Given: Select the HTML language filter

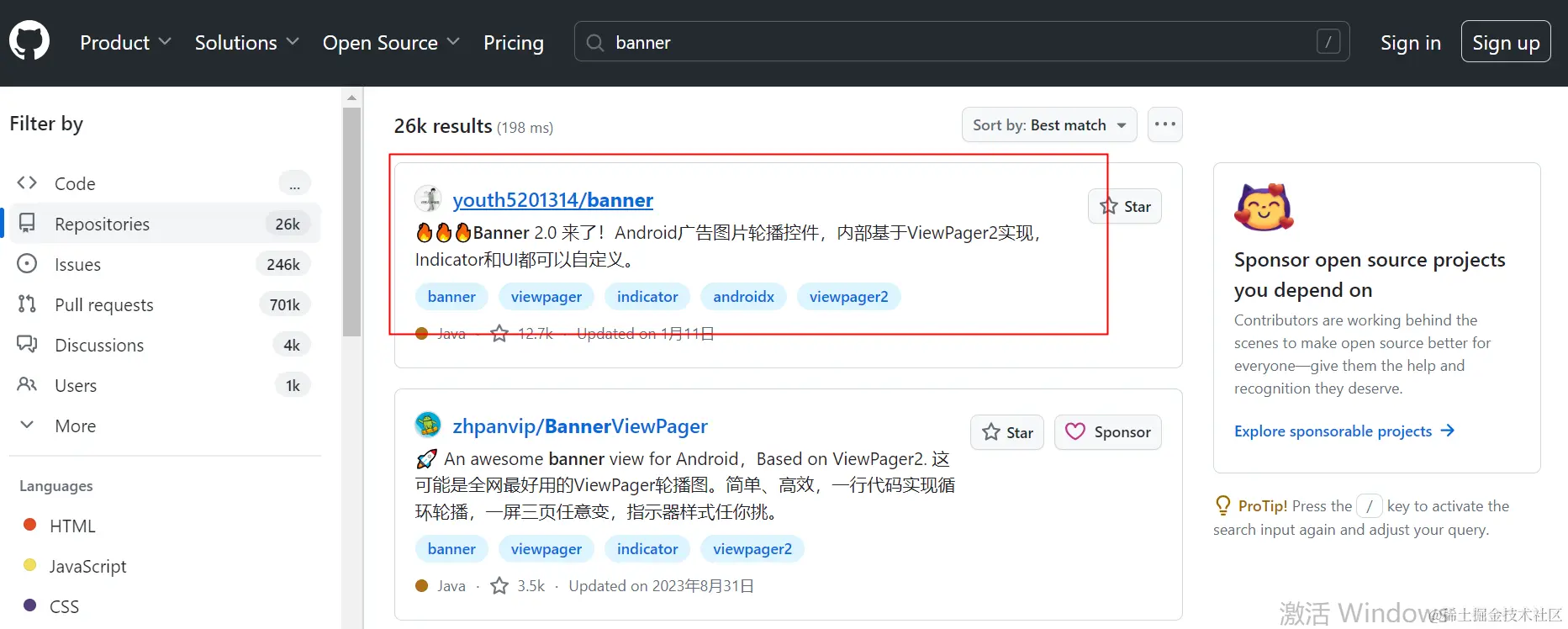Looking at the screenshot, I should pyautogui.click(x=72, y=526).
